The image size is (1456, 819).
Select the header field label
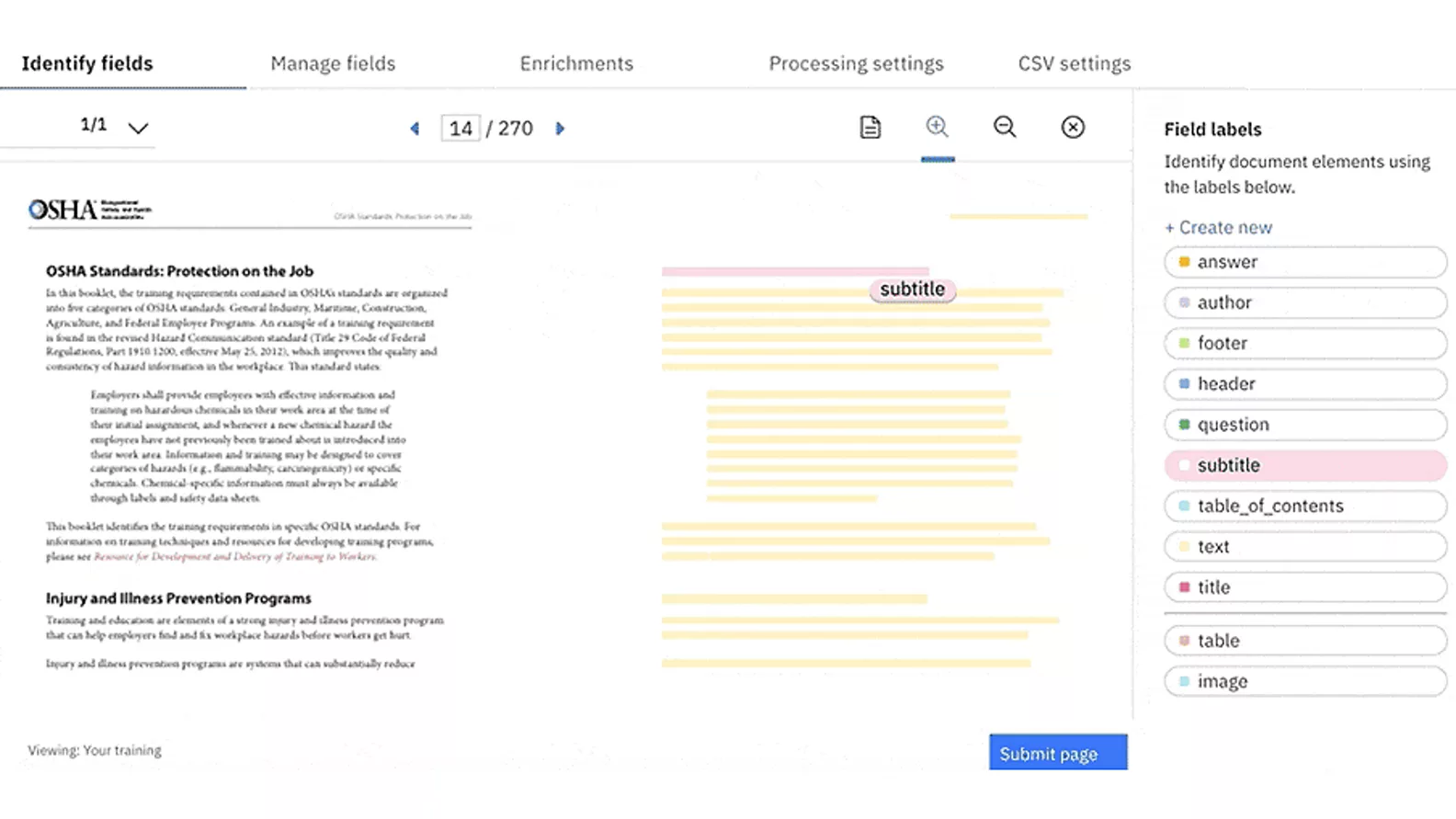tap(1304, 384)
